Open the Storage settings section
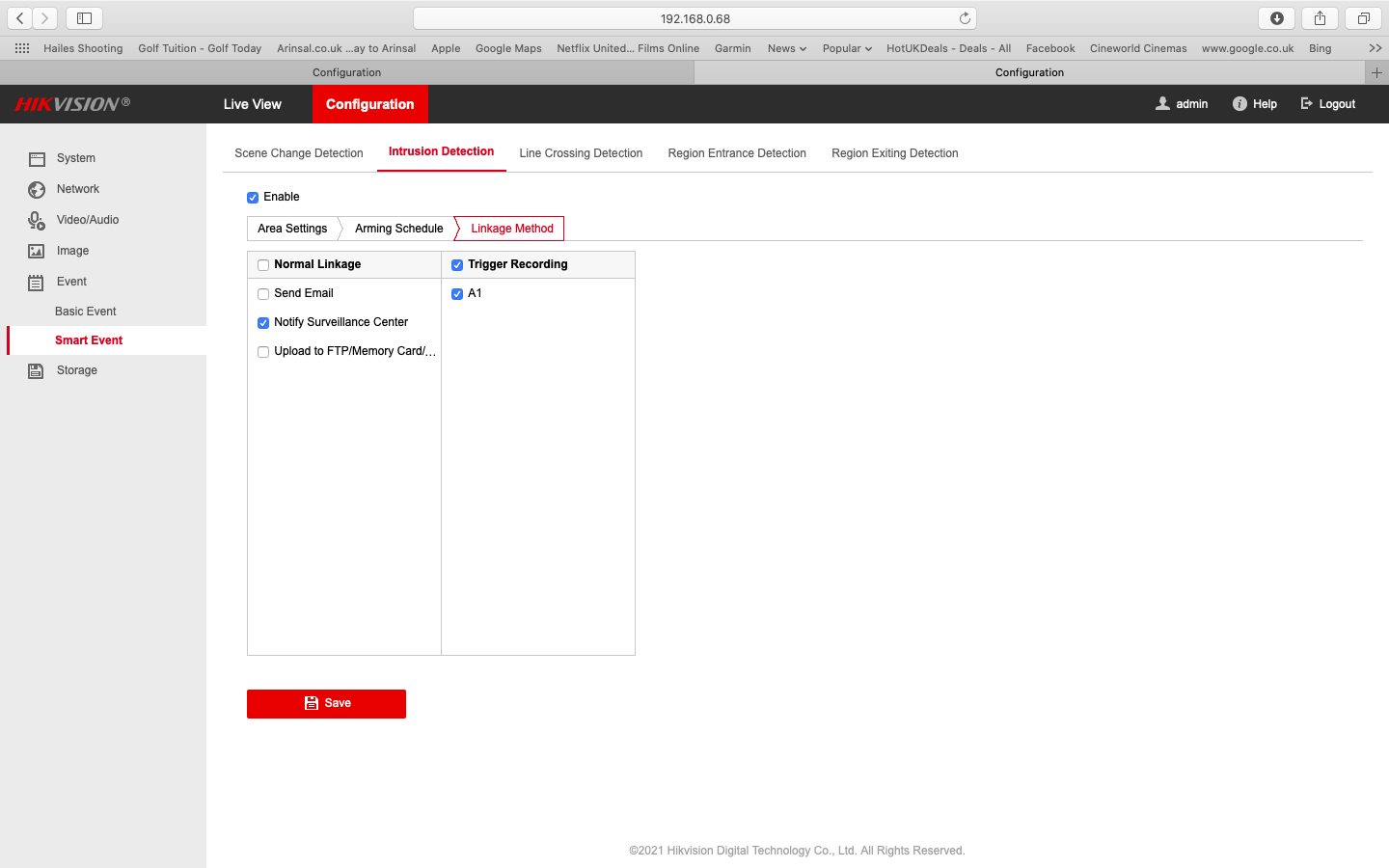 (x=76, y=369)
